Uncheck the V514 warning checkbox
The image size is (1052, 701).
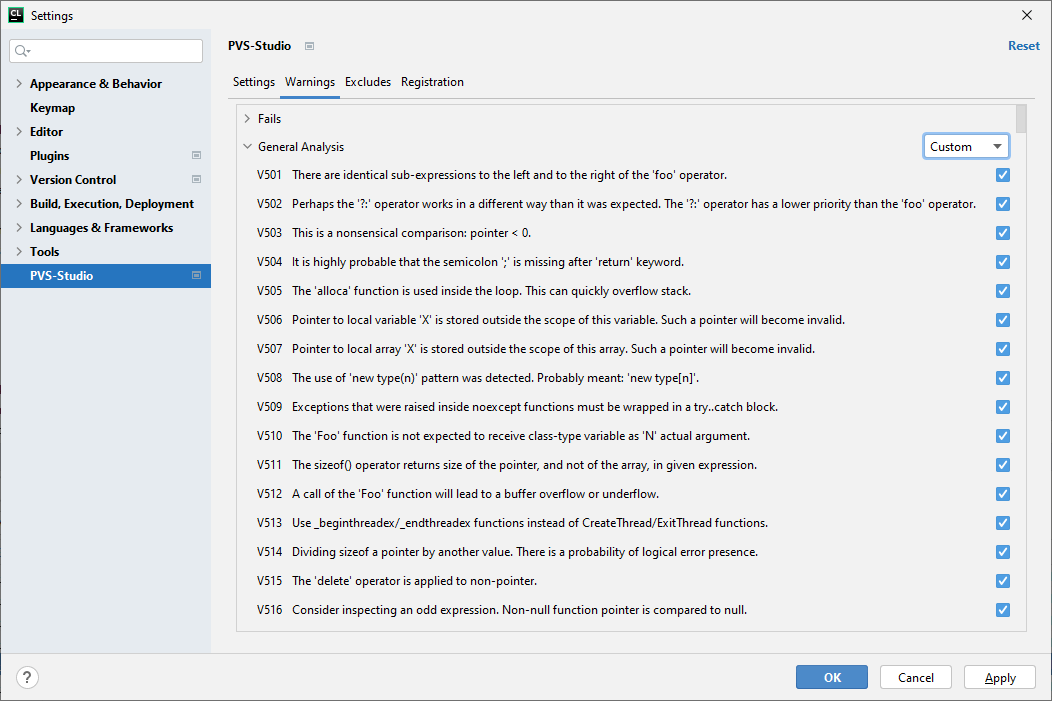(1003, 552)
